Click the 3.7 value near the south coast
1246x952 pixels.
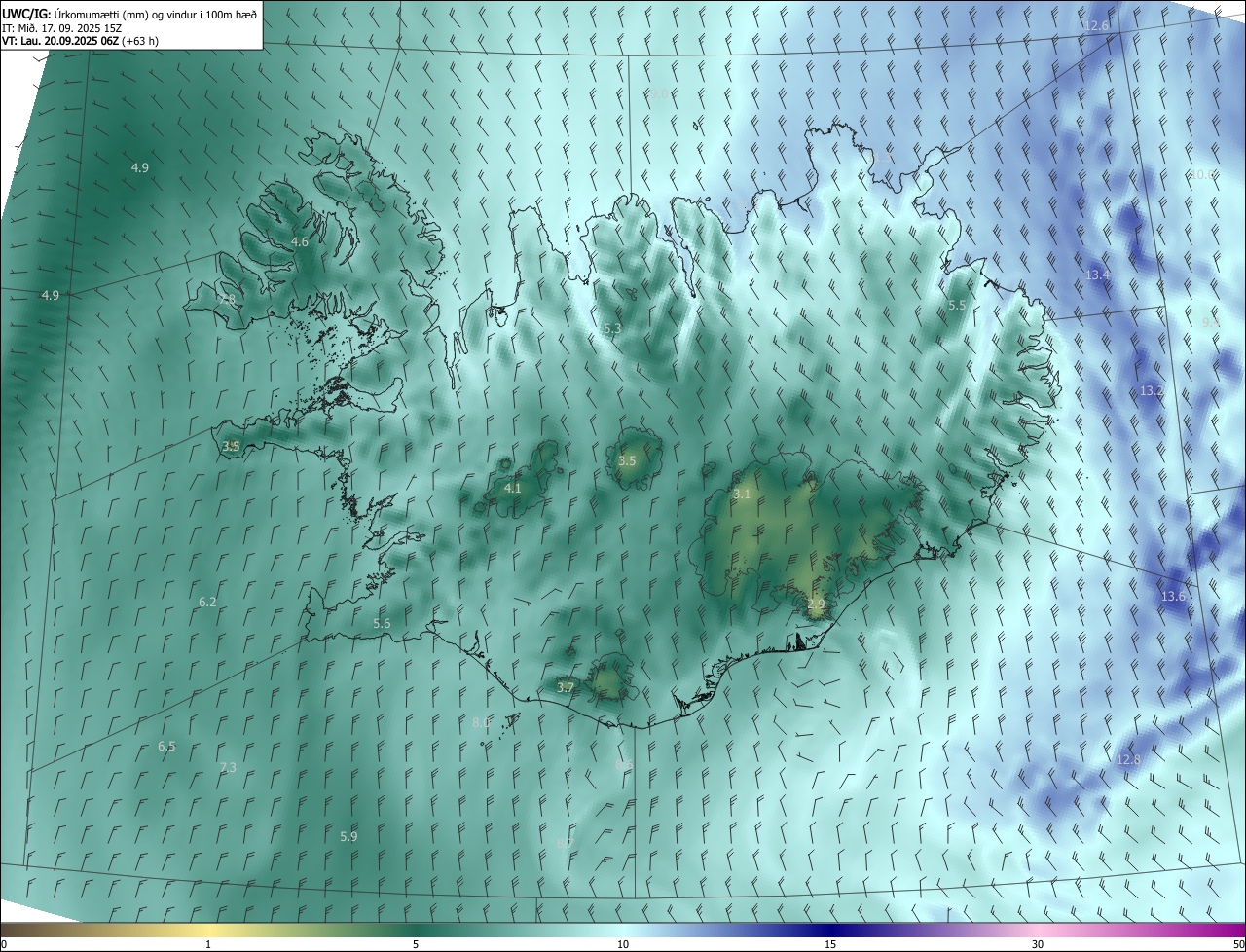(x=566, y=686)
